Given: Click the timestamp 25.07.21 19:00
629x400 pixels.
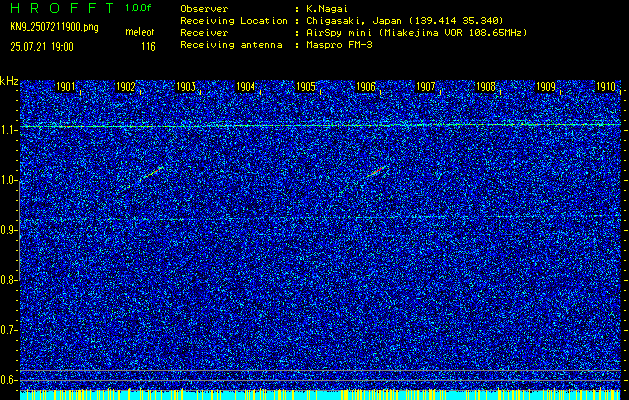Looking at the screenshot, I should (42, 47).
